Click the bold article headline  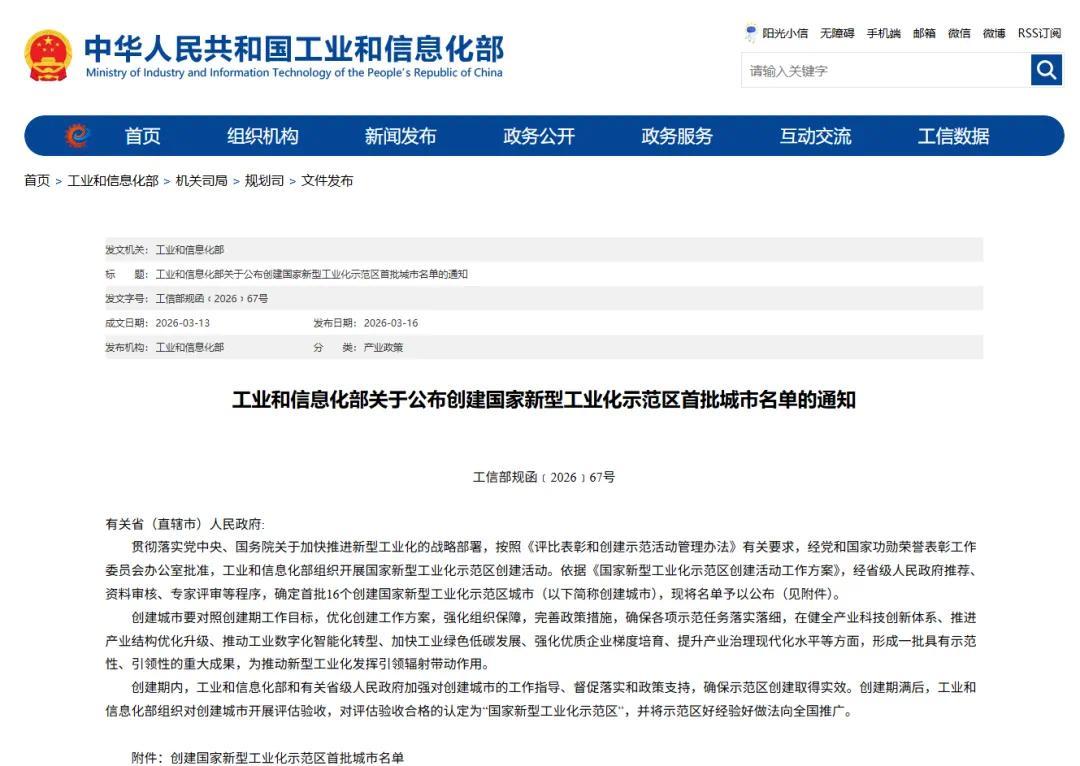(544, 400)
